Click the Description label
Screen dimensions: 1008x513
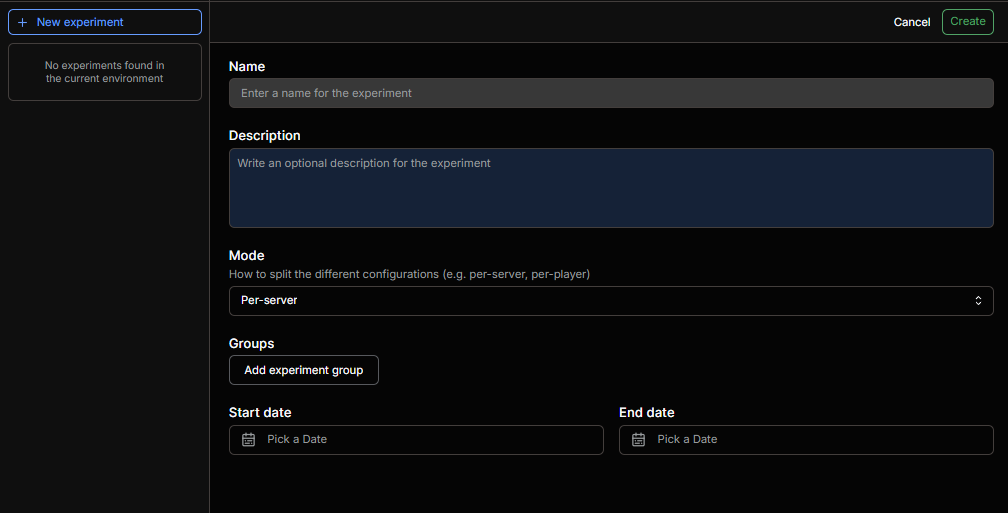coord(264,136)
